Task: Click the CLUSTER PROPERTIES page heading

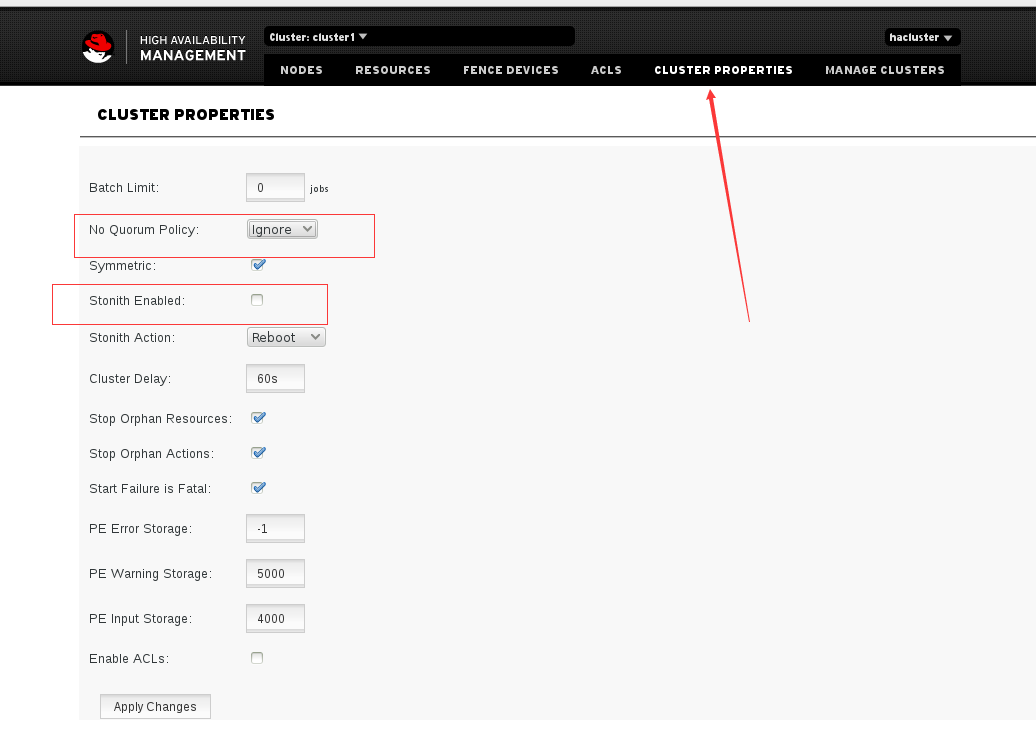Action: [186, 115]
